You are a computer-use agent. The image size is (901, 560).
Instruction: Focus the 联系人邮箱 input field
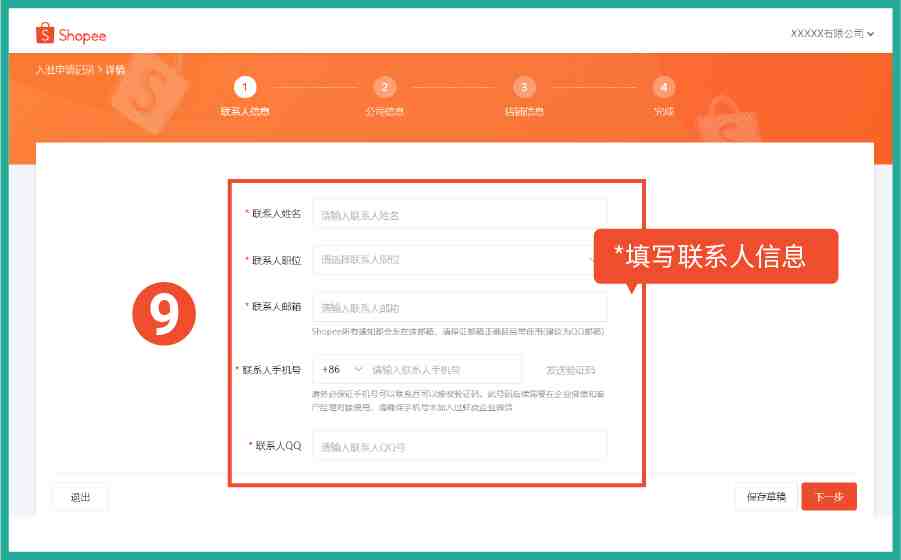(460, 307)
